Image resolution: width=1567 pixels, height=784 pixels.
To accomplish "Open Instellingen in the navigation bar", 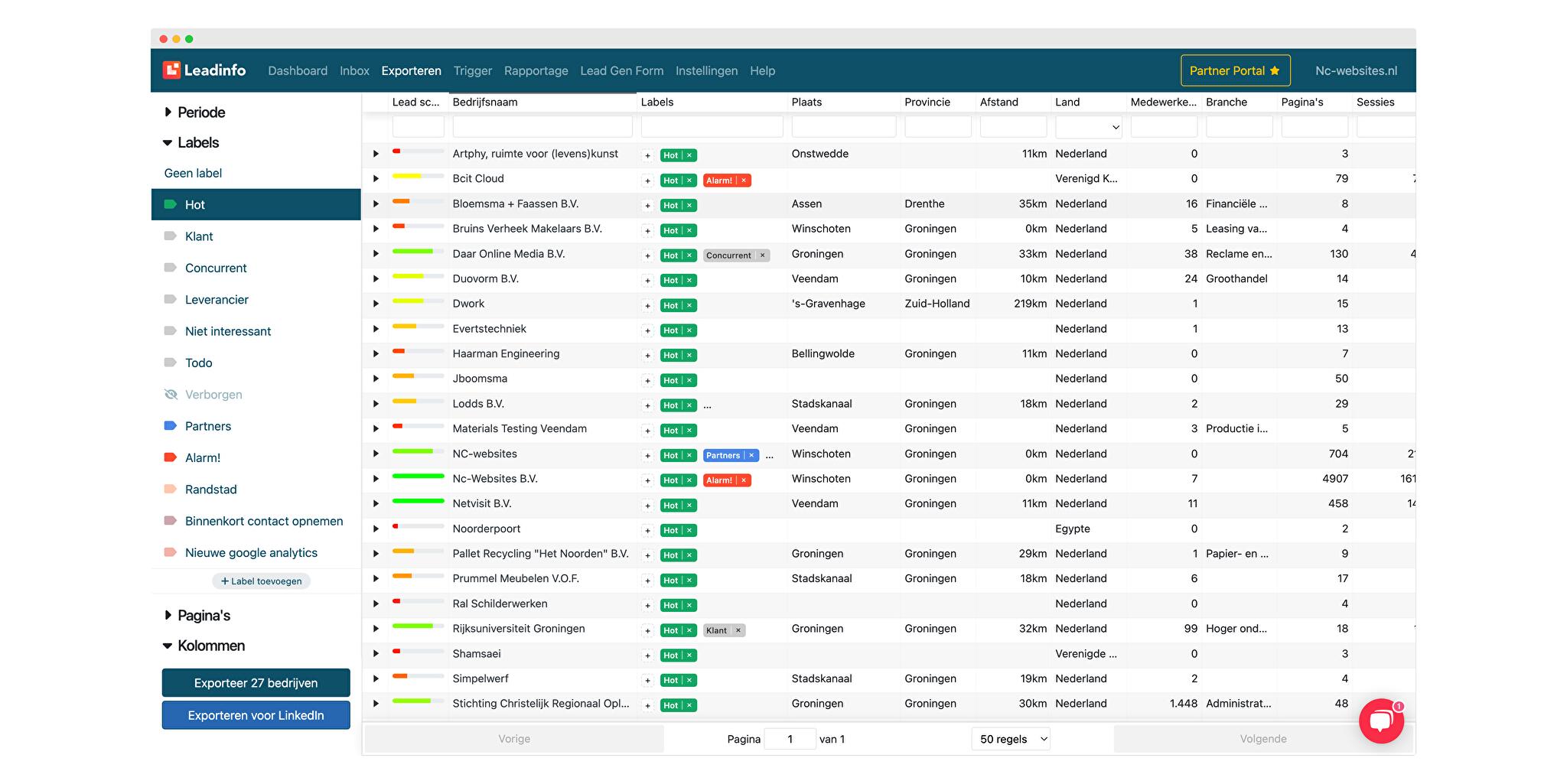I will pyautogui.click(x=707, y=70).
